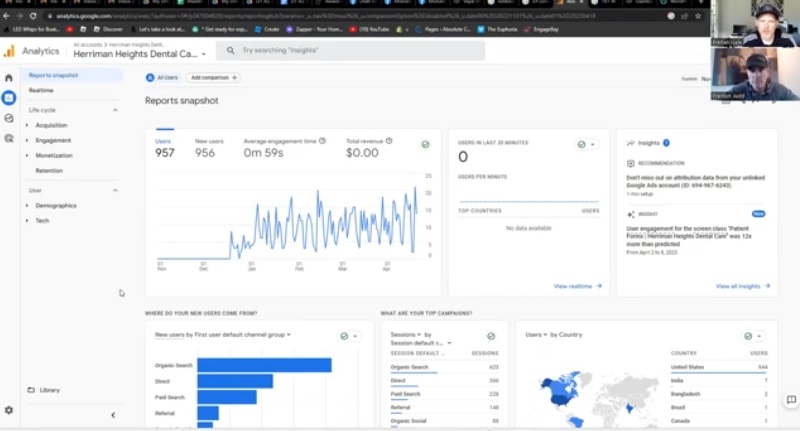
Task: Open Herriman Heights Dental property dropdown
Action: click(140, 54)
